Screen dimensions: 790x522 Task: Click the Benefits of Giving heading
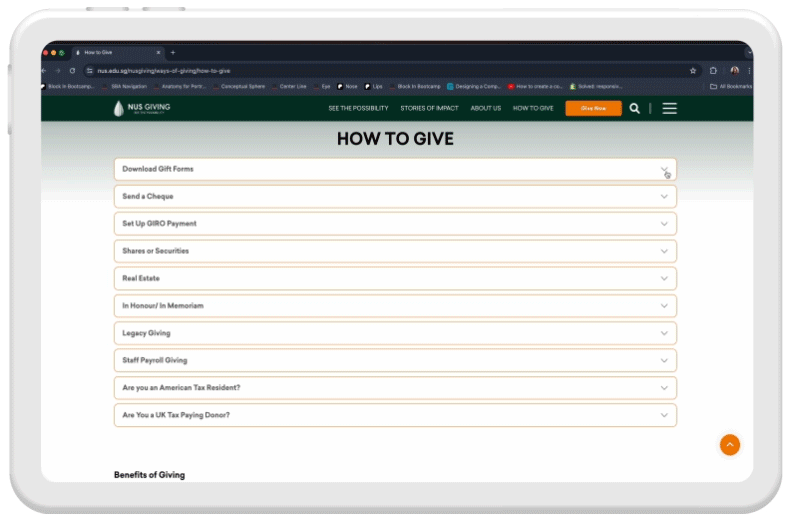tap(149, 475)
